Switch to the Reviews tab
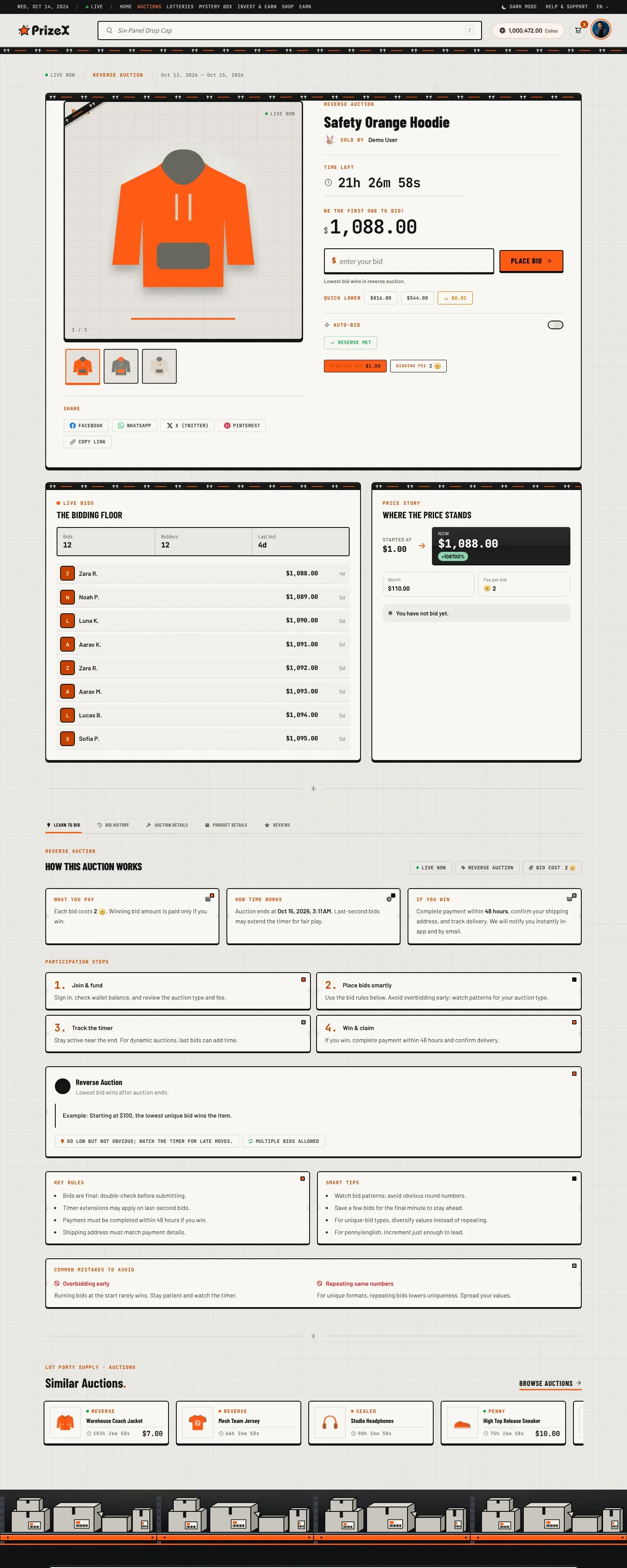 click(x=277, y=825)
